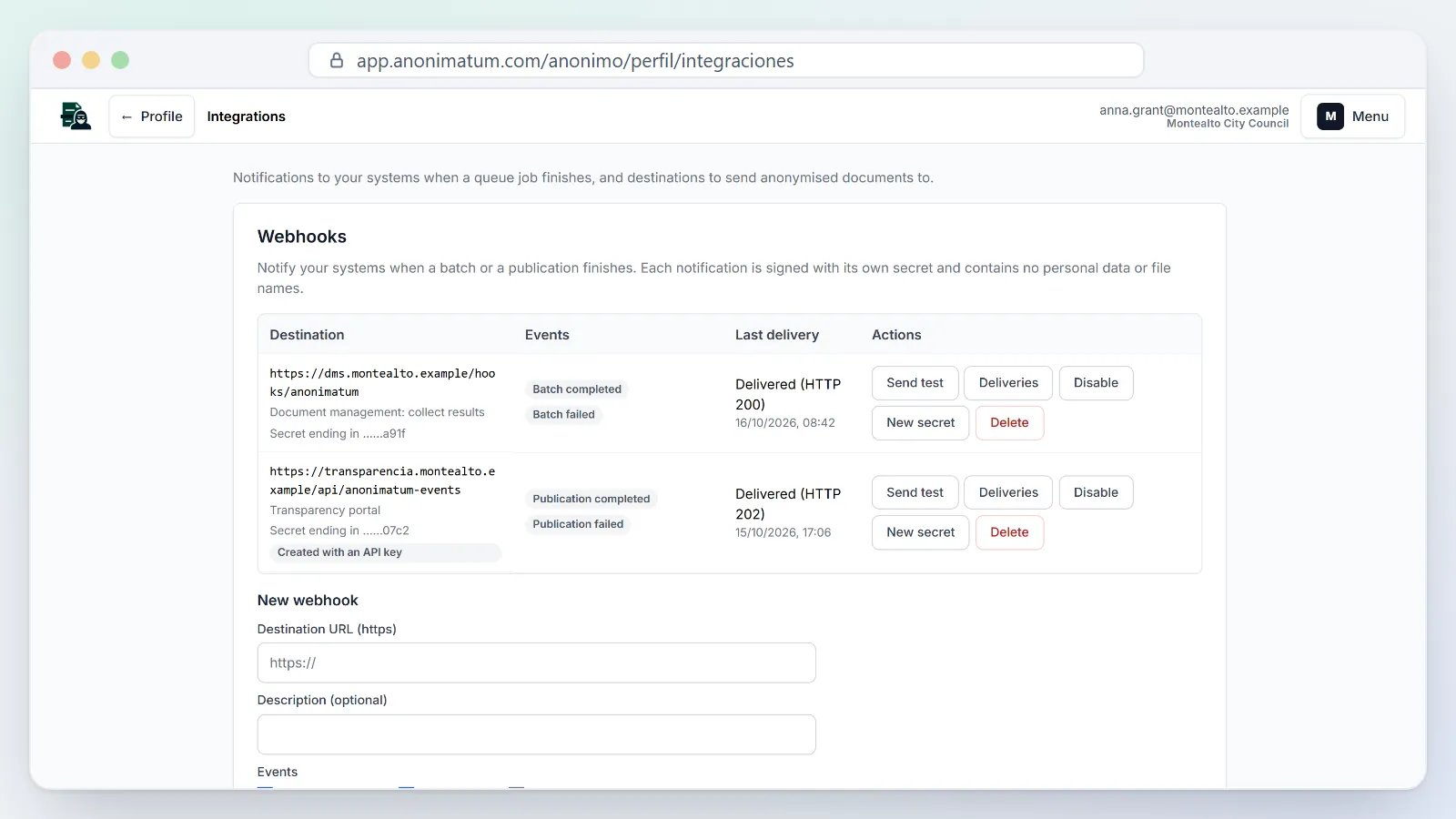Viewport: 1456px width, 819px height.
Task: Click the 'Delivered (HTTP 200)' status
Action: 788,394
